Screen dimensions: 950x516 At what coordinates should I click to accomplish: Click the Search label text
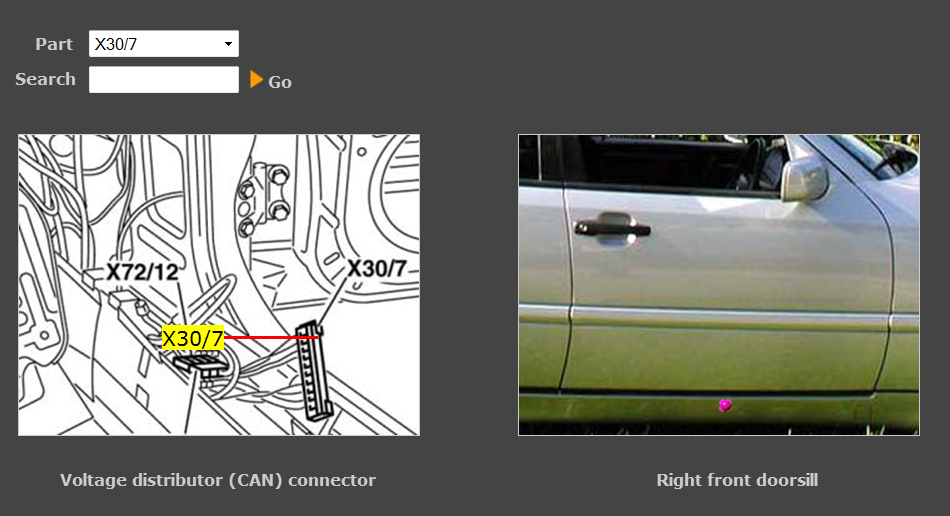(x=45, y=79)
